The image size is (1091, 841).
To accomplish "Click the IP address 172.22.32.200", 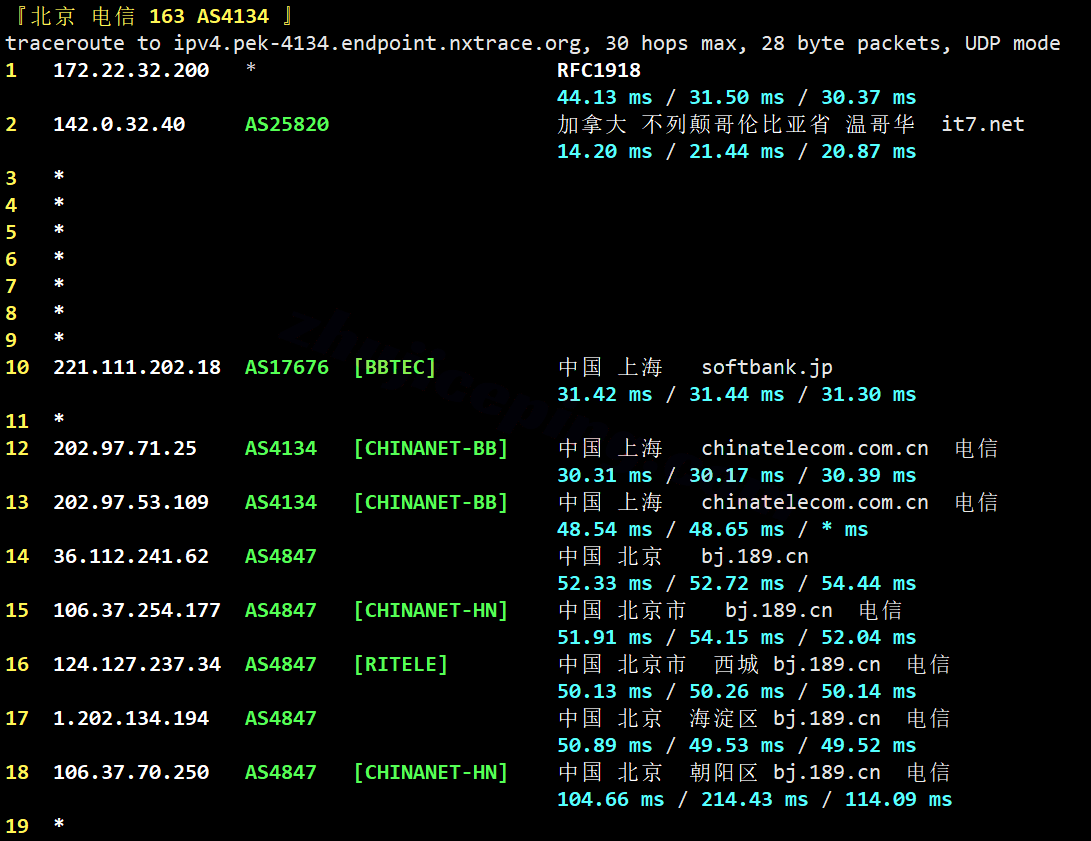I will (131, 70).
